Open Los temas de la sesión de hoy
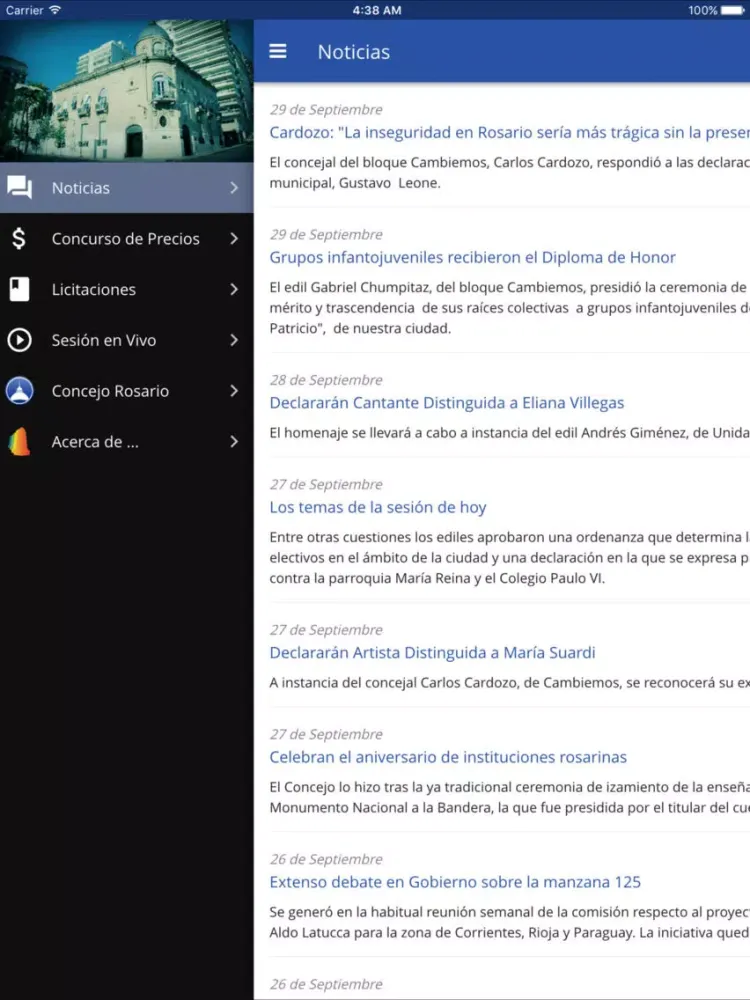Image resolution: width=750 pixels, height=1000 pixels. click(378, 508)
